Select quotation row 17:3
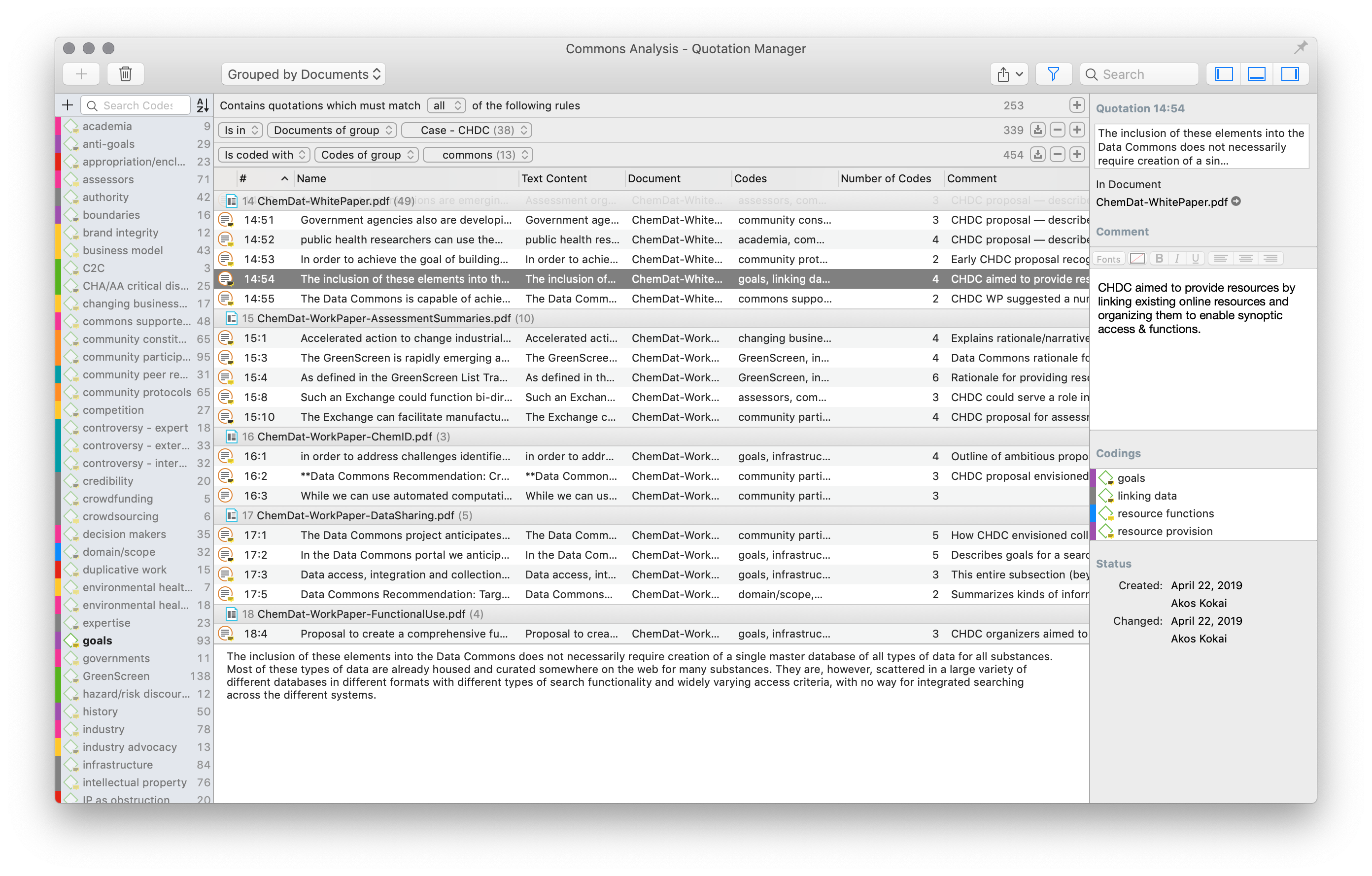 (x=652, y=574)
